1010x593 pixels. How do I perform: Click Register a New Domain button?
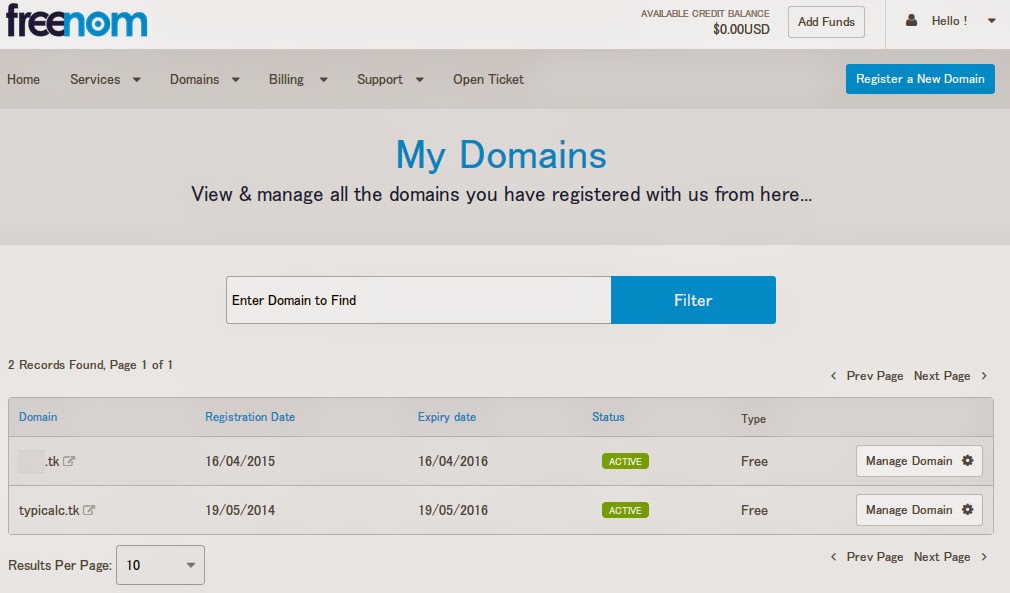pos(920,79)
